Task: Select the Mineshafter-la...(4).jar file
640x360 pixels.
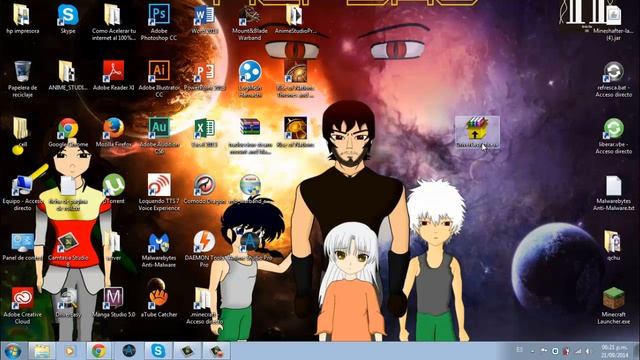Action: tap(613, 22)
